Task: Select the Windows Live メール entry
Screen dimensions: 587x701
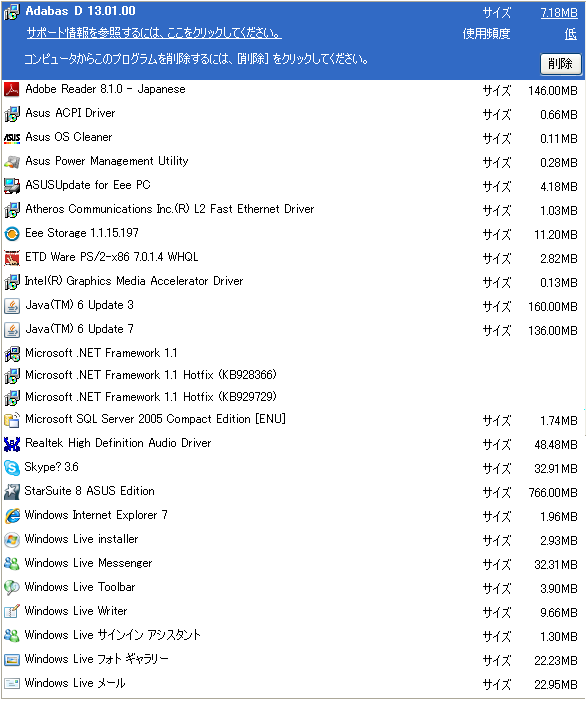Action: pos(293,684)
